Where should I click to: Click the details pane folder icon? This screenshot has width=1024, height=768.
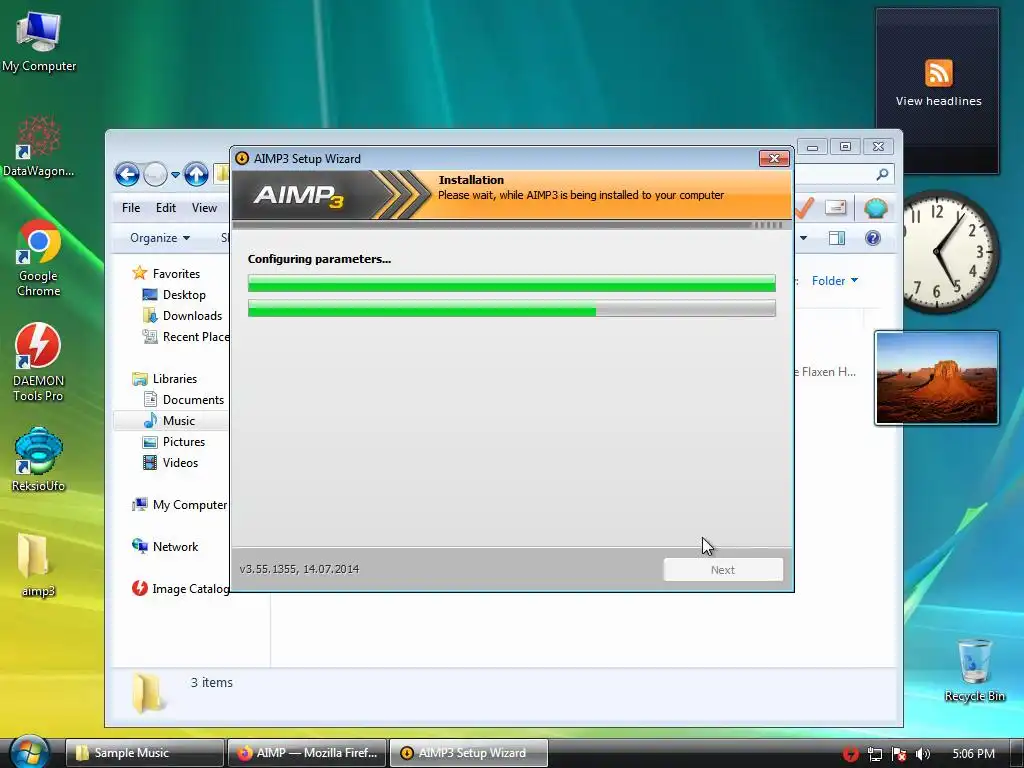(x=148, y=694)
